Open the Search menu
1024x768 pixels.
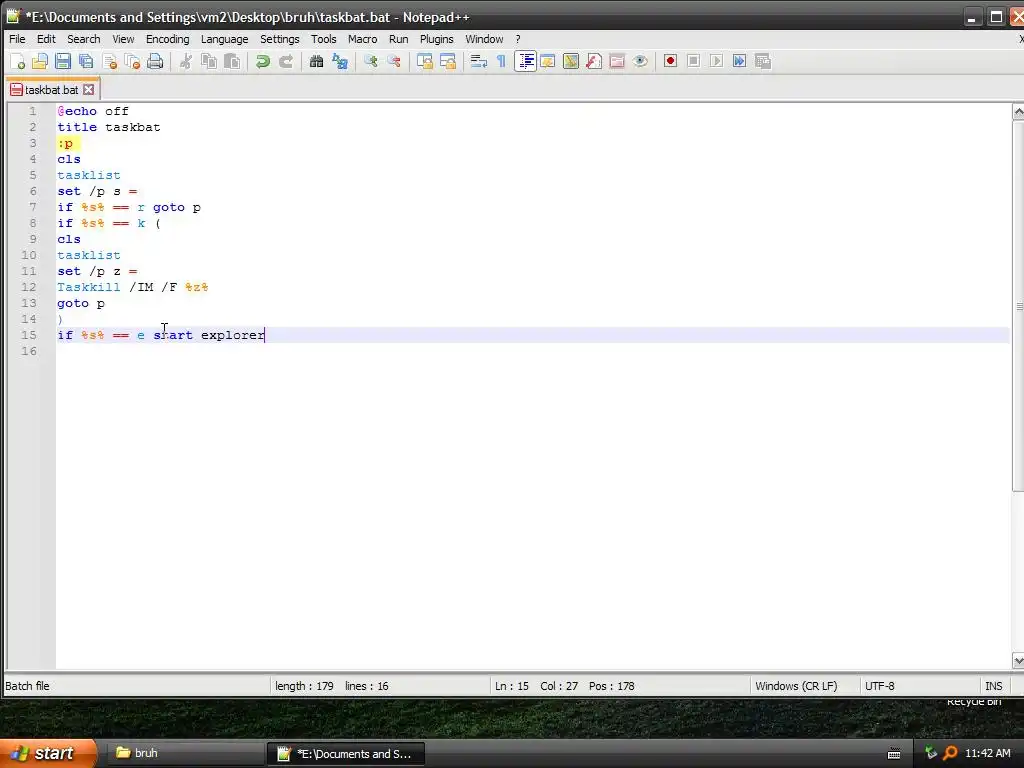84,39
